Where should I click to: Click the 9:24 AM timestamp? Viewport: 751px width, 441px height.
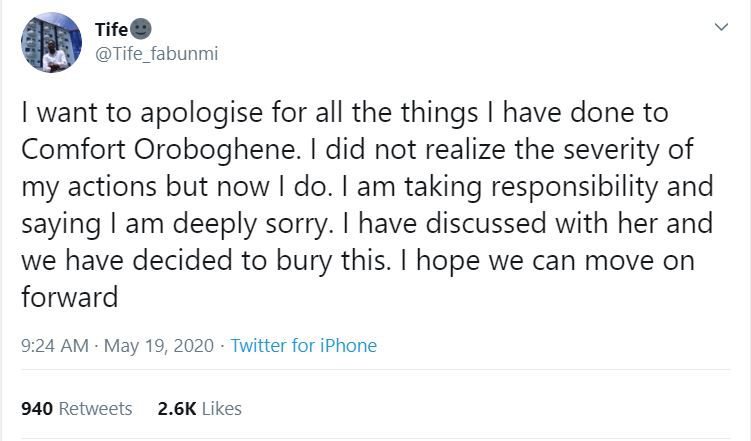(x=55, y=346)
